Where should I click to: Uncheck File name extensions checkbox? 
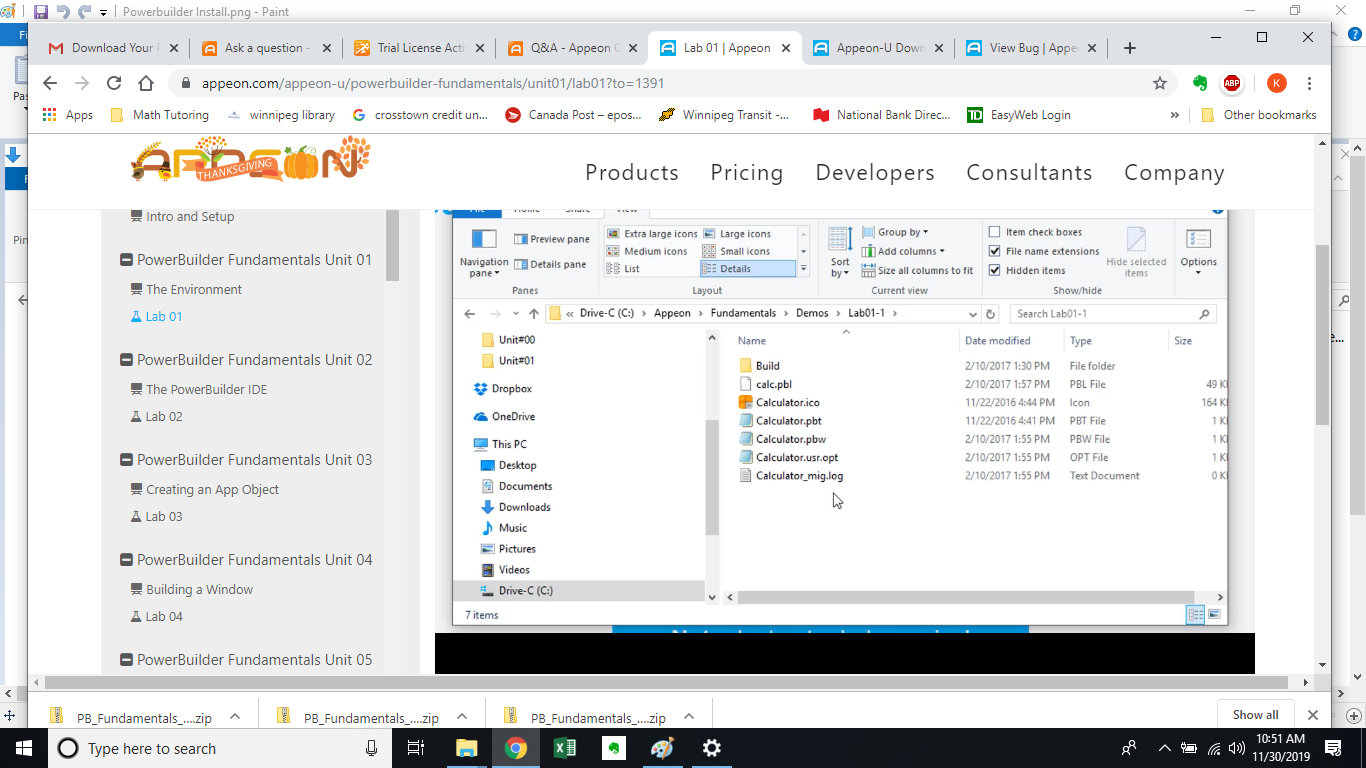tap(994, 251)
